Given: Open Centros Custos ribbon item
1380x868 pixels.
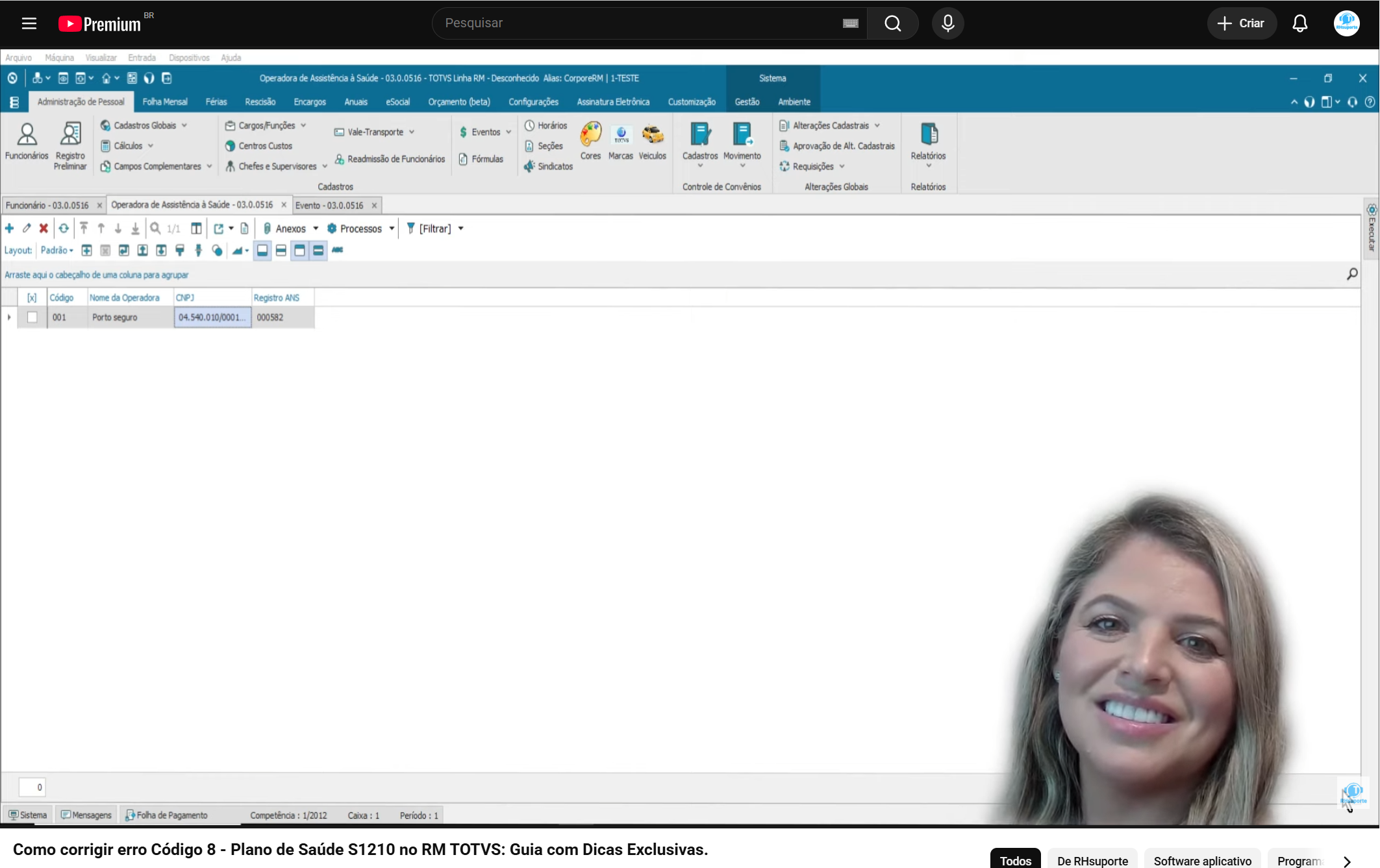Looking at the screenshot, I should tap(258, 146).
